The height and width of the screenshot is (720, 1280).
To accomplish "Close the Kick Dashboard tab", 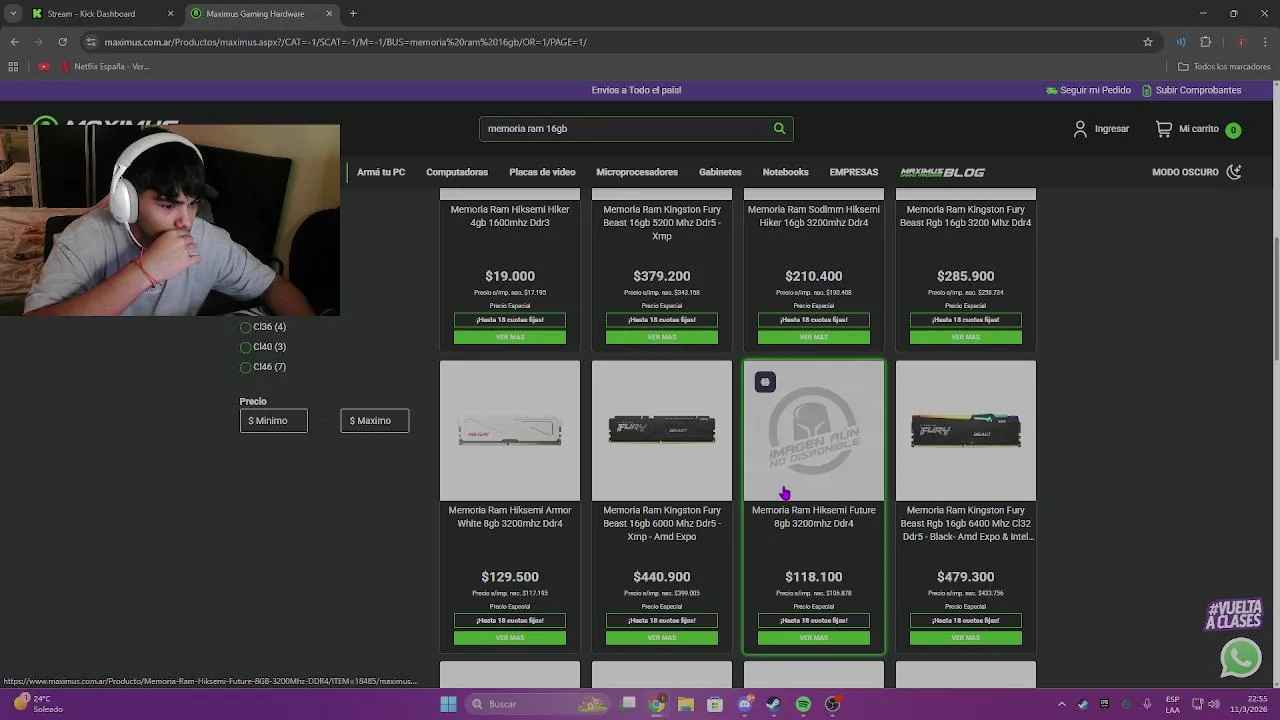I will click(170, 14).
